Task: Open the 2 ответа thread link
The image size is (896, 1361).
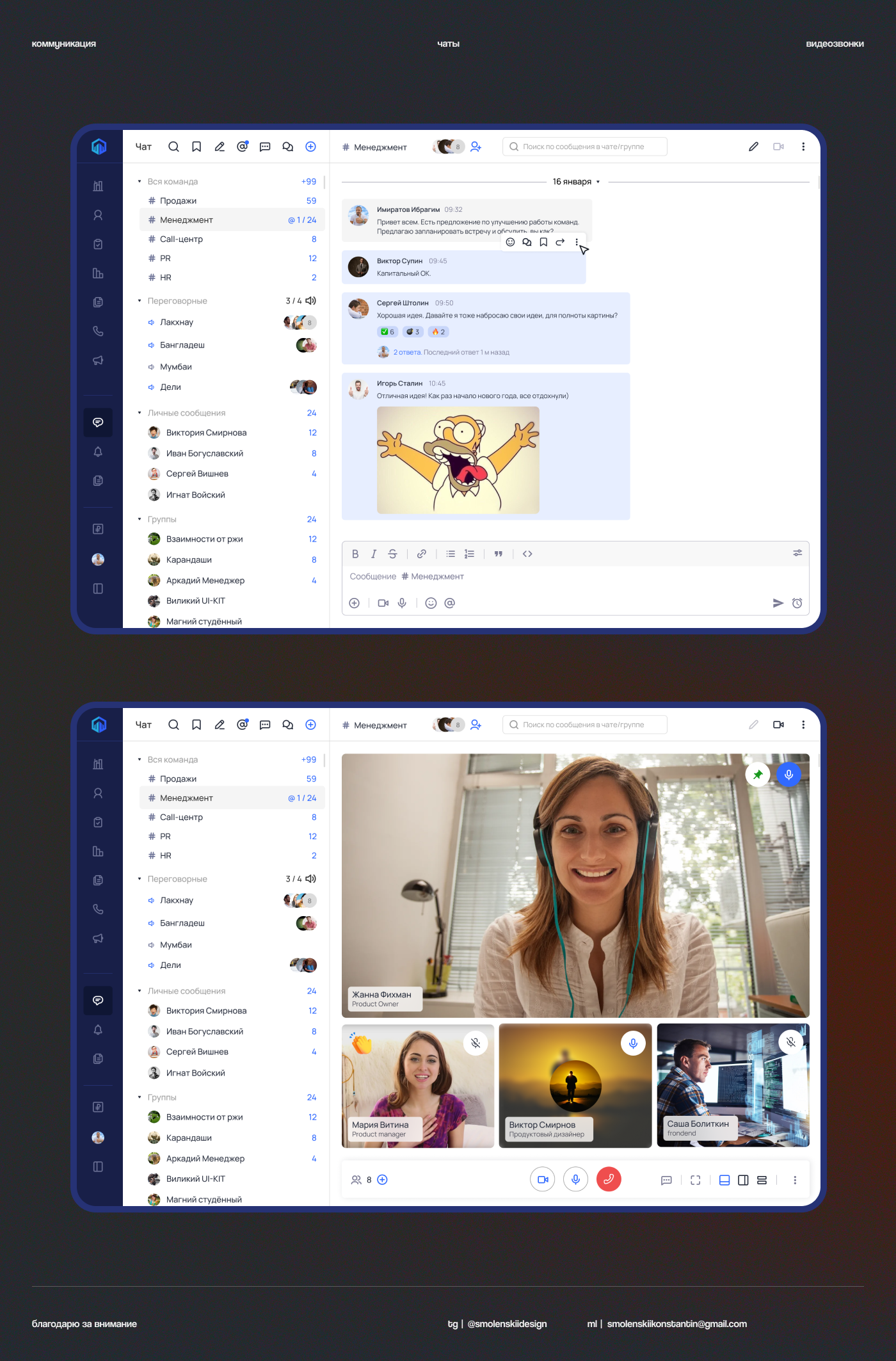Action: (407, 352)
